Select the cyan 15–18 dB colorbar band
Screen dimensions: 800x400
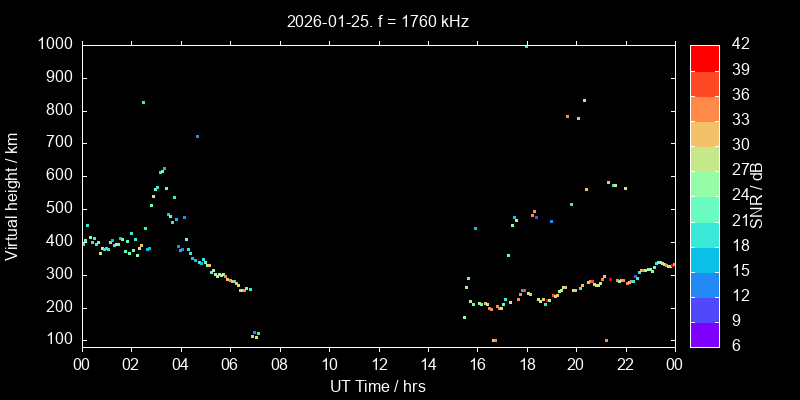pos(704,259)
